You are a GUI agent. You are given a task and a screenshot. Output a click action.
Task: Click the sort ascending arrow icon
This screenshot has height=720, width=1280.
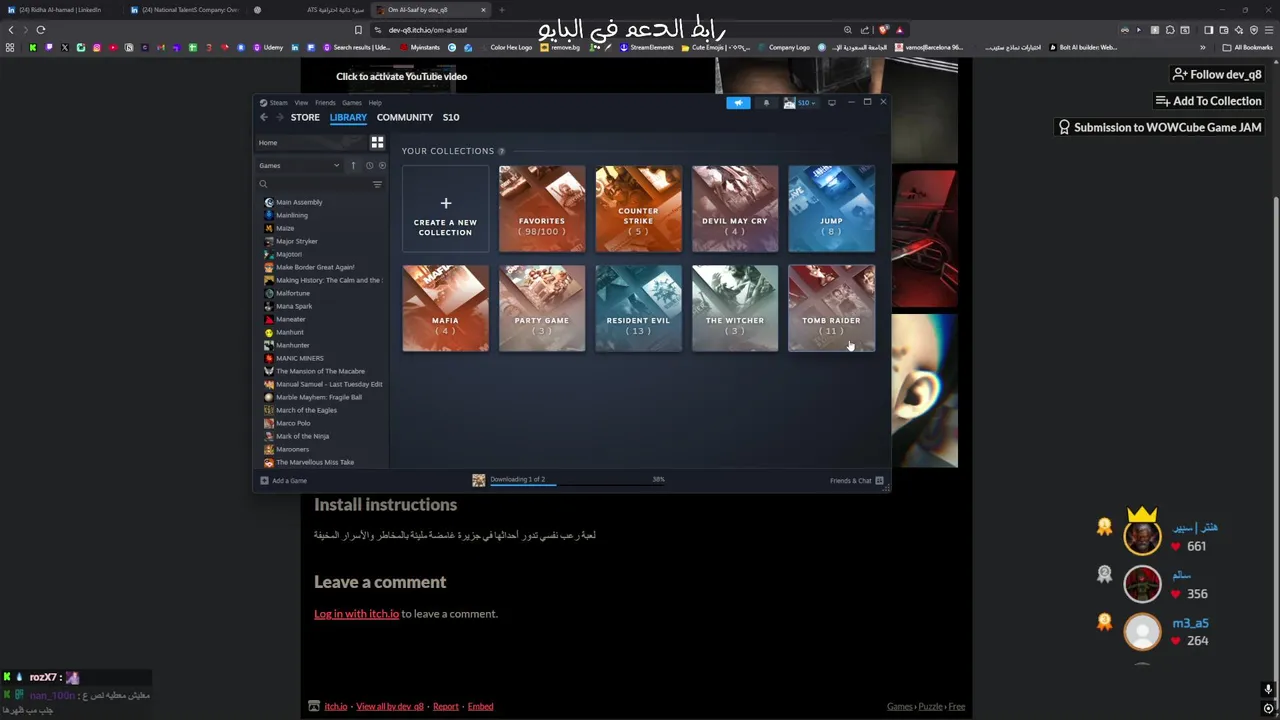353,165
